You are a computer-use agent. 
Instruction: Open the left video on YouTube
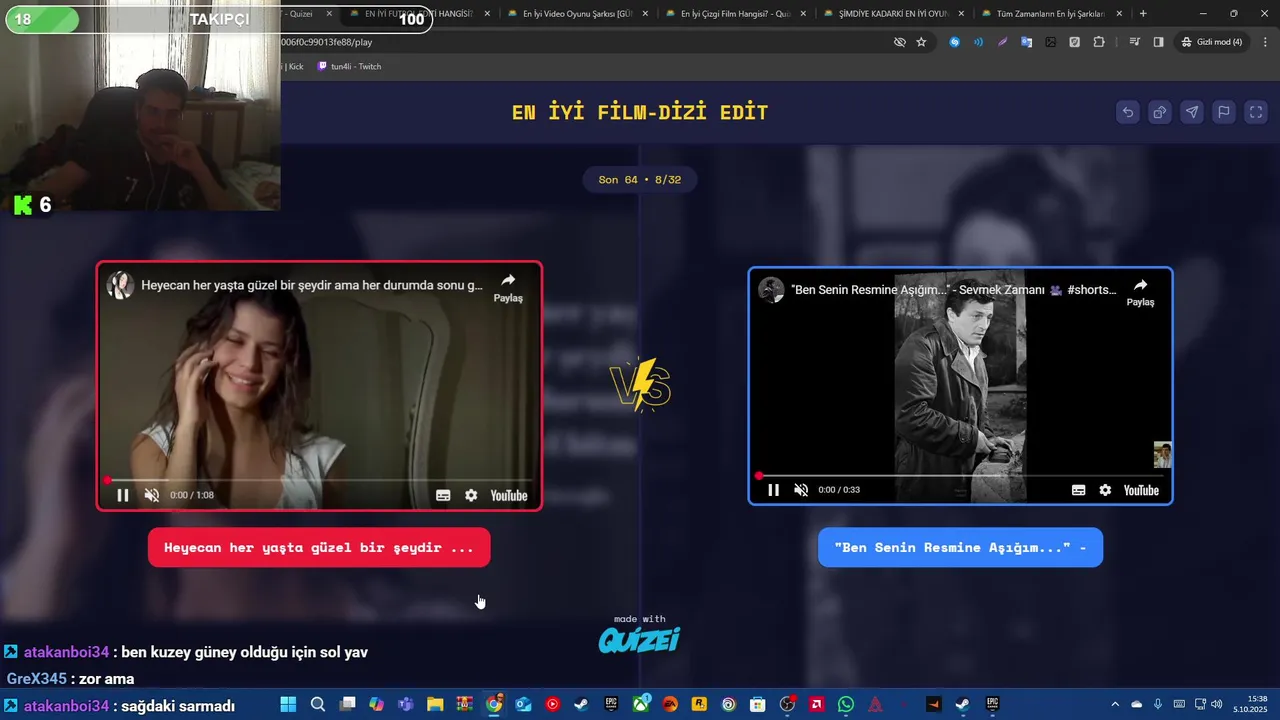[x=509, y=495]
